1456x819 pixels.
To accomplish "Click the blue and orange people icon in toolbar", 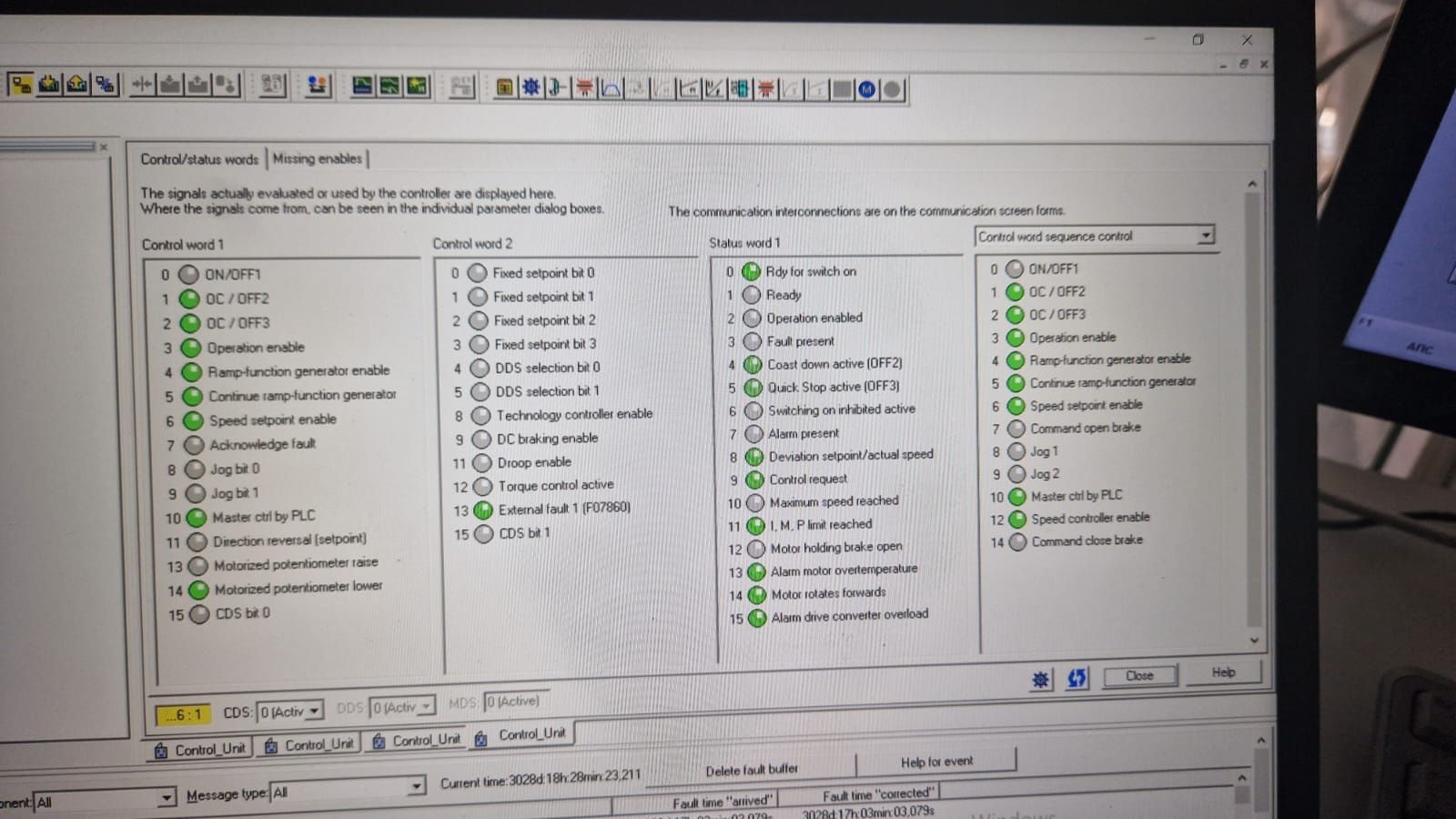I will coord(317,86).
